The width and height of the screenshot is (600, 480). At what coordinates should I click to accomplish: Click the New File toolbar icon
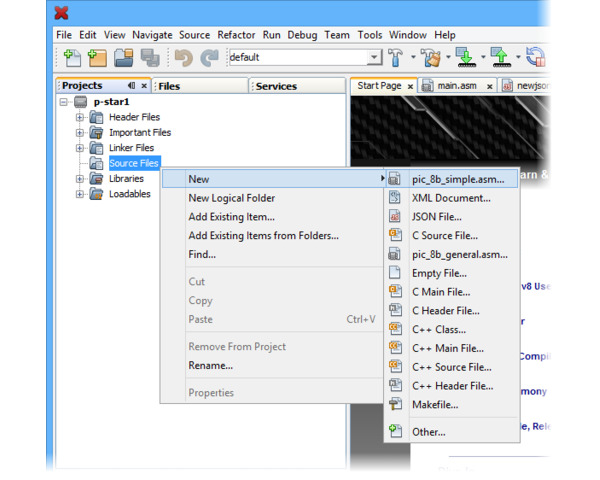(71, 58)
